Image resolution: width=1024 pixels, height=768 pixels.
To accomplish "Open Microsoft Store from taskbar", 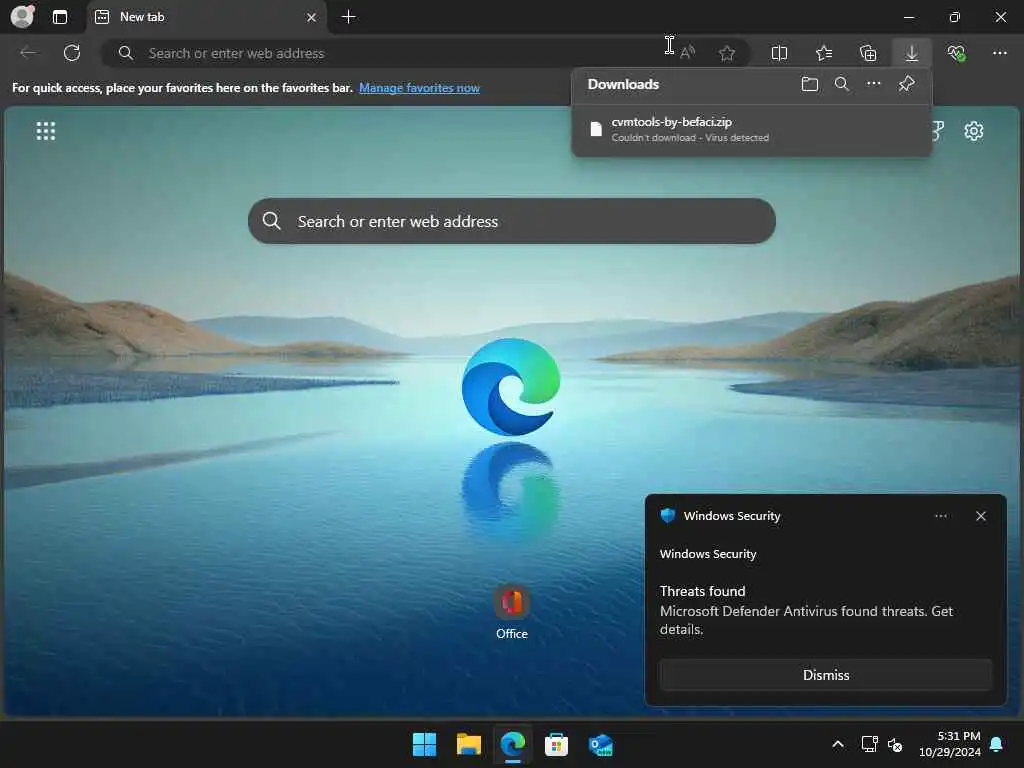I will (556, 744).
